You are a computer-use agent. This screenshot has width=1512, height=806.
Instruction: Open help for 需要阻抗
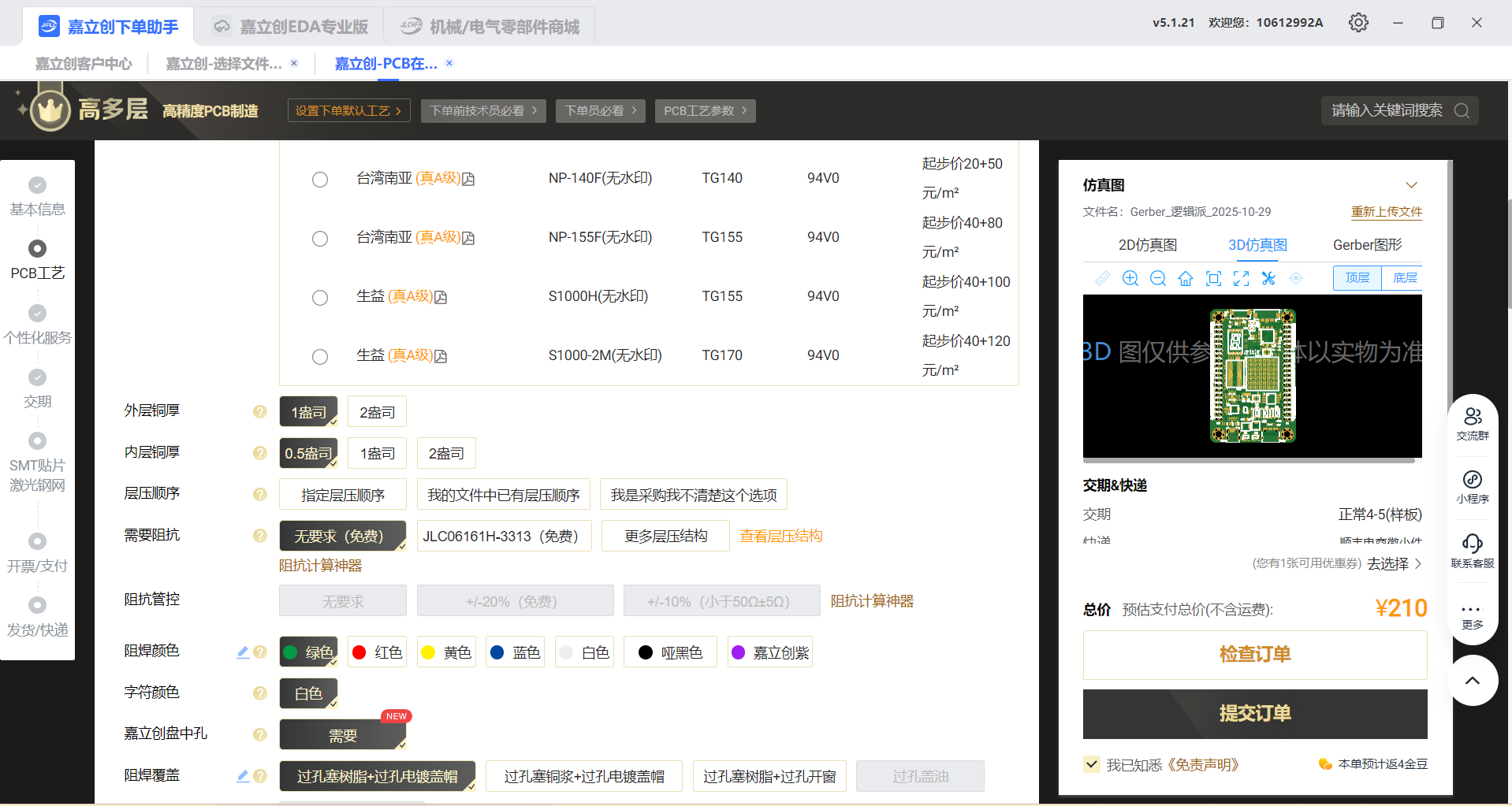coord(259,536)
